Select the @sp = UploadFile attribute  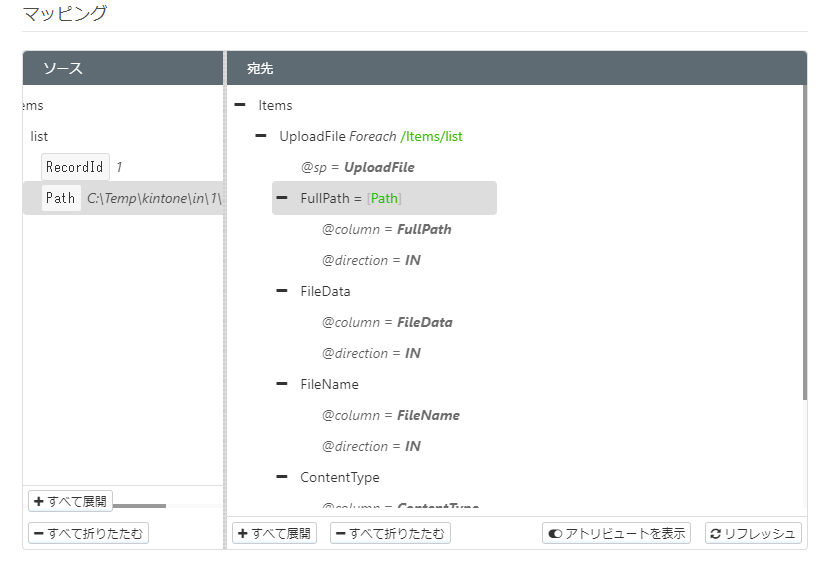pyautogui.click(x=357, y=167)
